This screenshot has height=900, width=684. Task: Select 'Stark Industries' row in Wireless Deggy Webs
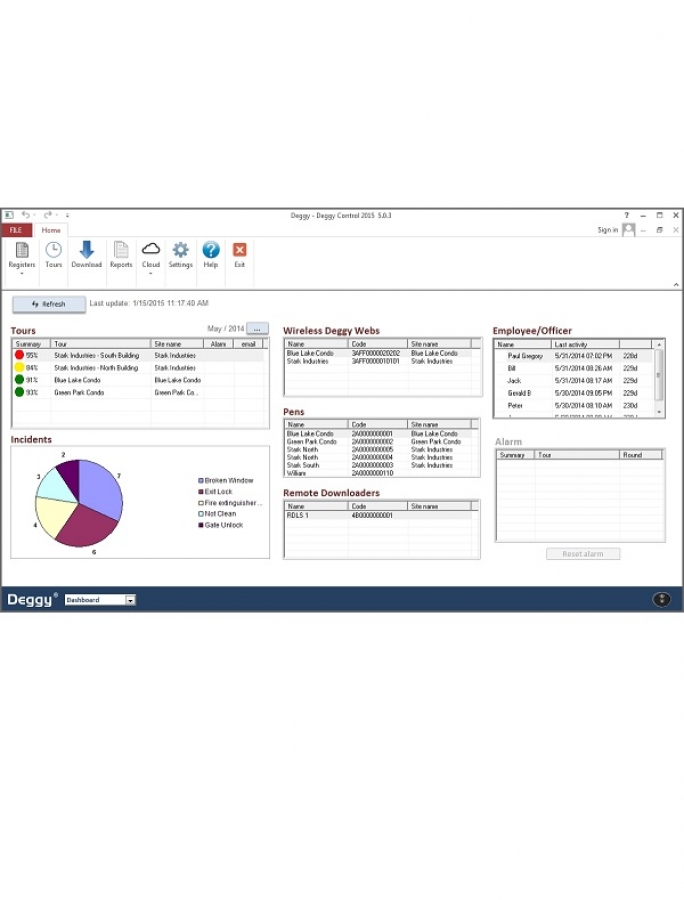click(x=379, y=361)
